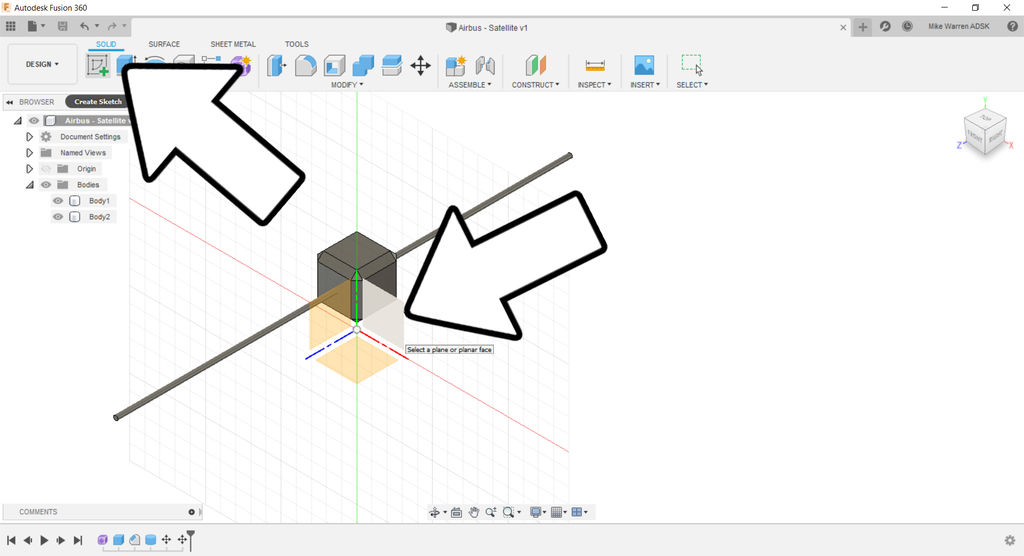Click the Undo arrow
This screenshot has width=1024, height=556.
[84, 26]
